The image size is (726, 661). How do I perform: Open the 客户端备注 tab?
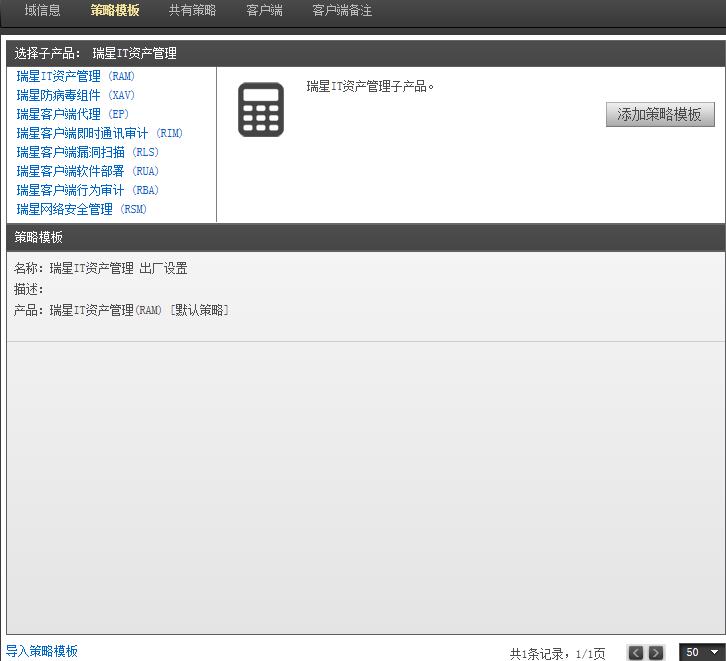pos(342,10)
